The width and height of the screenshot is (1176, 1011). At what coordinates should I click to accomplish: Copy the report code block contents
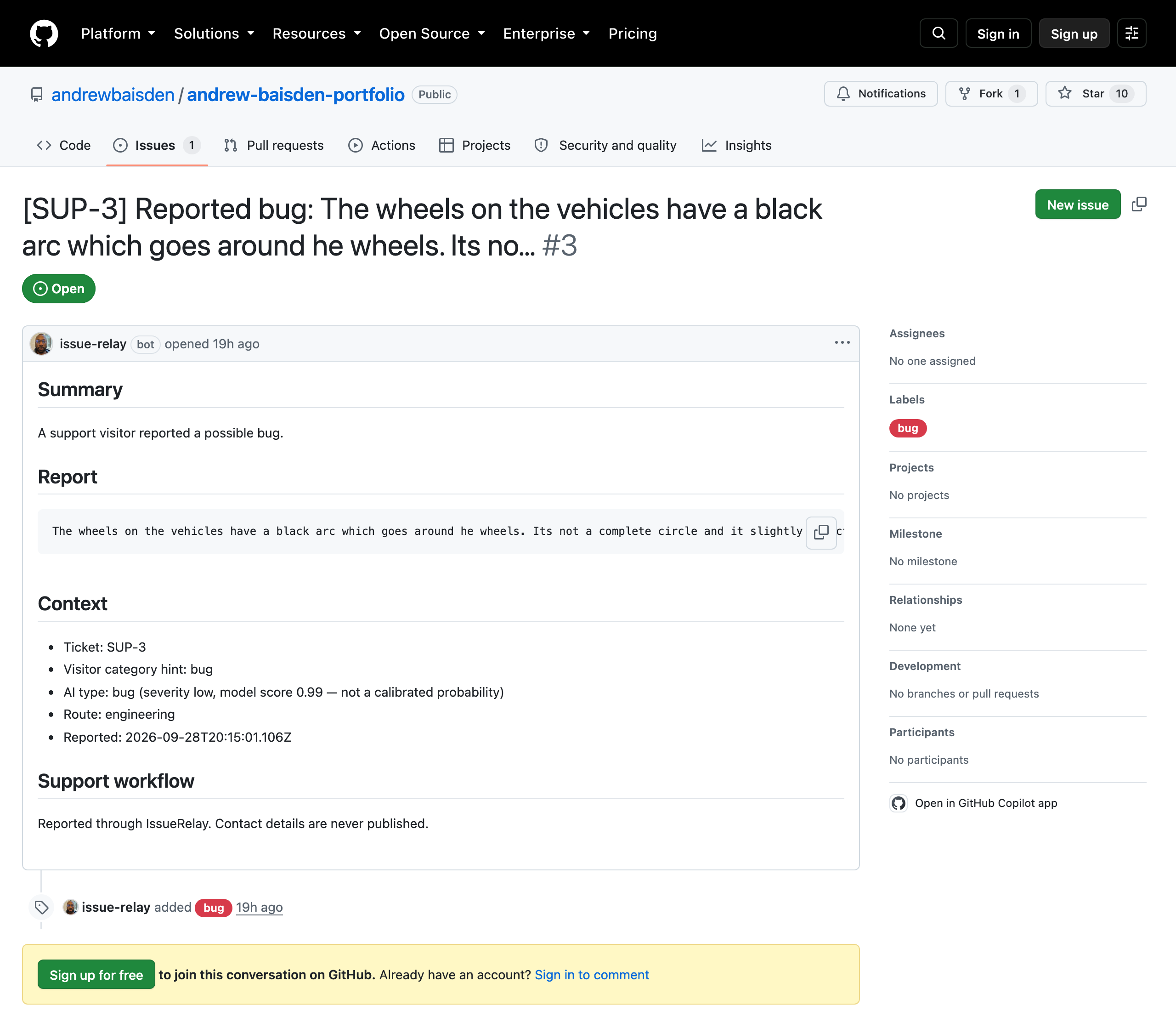click(x=821, y=533)
